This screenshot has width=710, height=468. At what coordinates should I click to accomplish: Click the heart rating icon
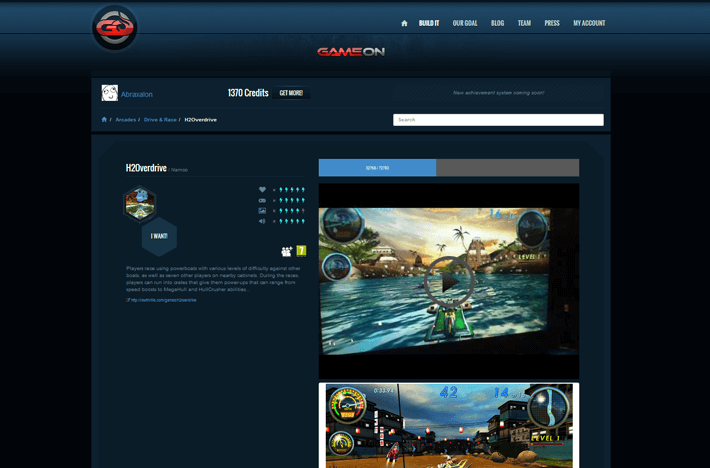(262, 189)
